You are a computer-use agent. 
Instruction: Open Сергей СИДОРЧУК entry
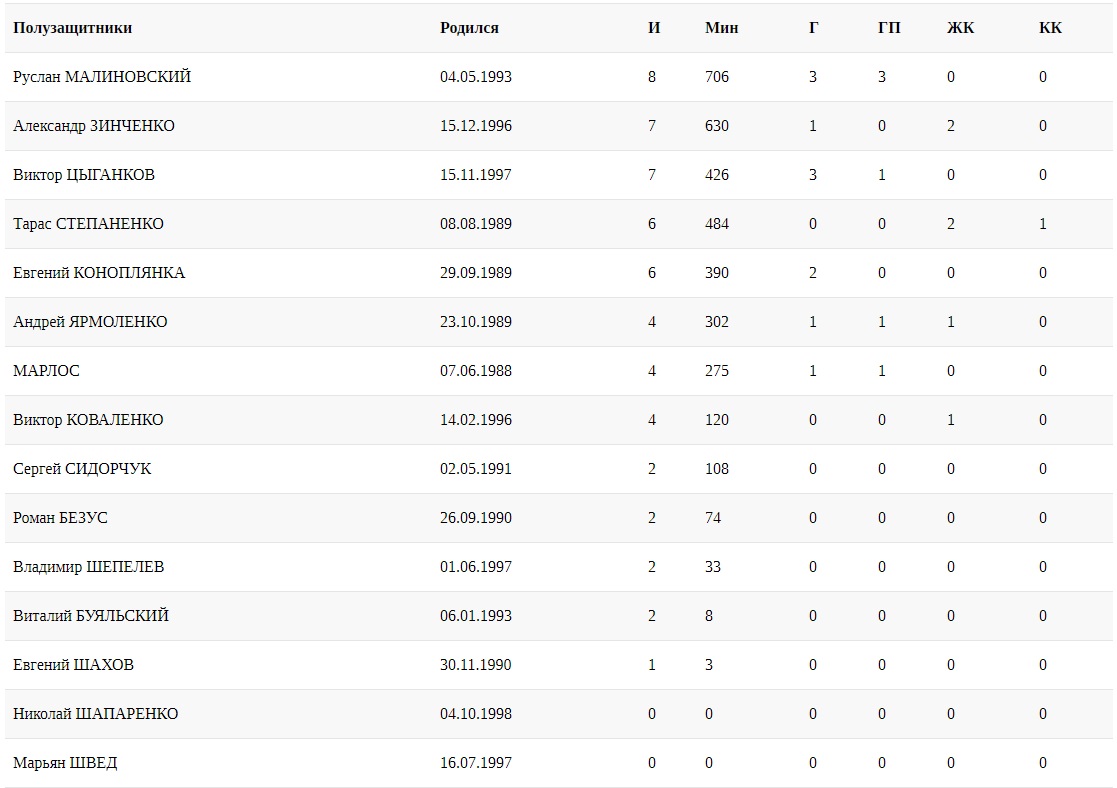82,469
